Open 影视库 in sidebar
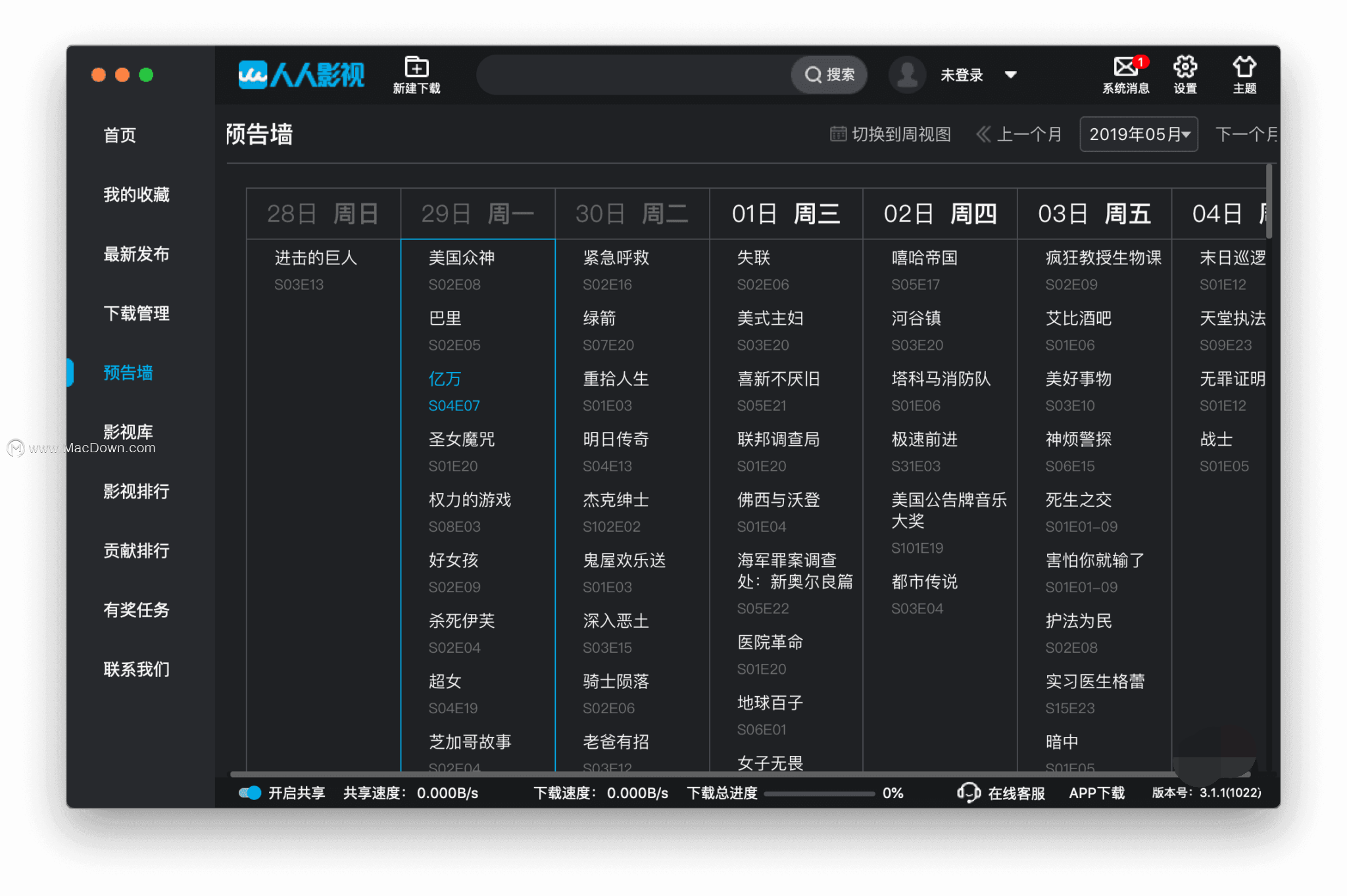Image resolution: width=1347 pixels, height=896 pixels. click(128, 432)
